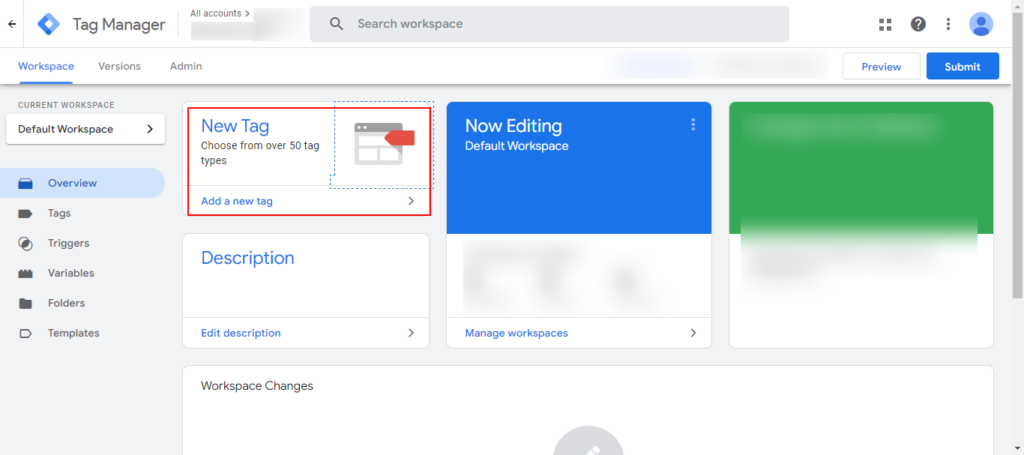Open Variables in the sidebar
Viewport: 1024px width, 455px height.
pos(71,273)
